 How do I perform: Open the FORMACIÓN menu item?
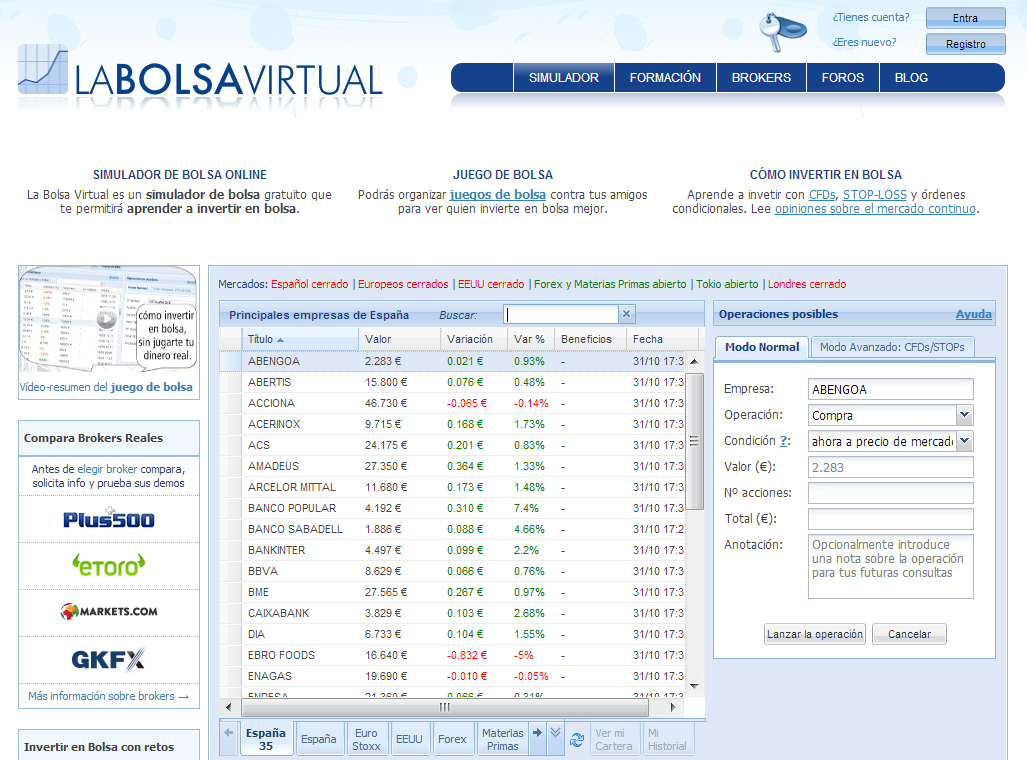(665, 78)
